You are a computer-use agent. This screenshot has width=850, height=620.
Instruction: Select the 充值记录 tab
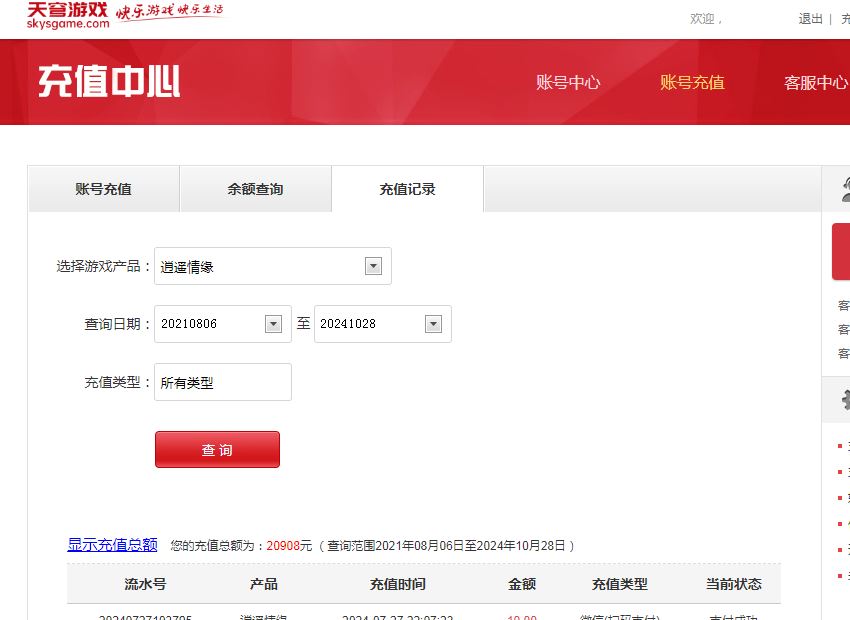(x=407, y=189)
